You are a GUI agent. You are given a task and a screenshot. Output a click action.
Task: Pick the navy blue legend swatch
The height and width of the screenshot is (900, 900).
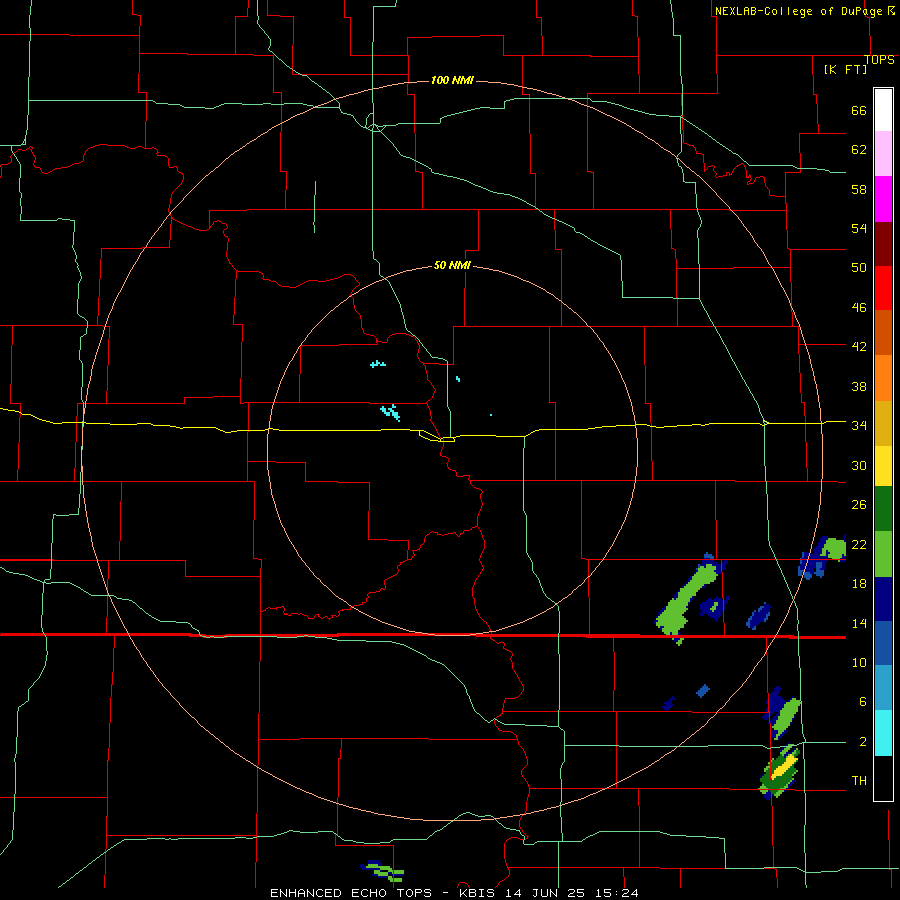pyautogui.click(x=883, y=599)
